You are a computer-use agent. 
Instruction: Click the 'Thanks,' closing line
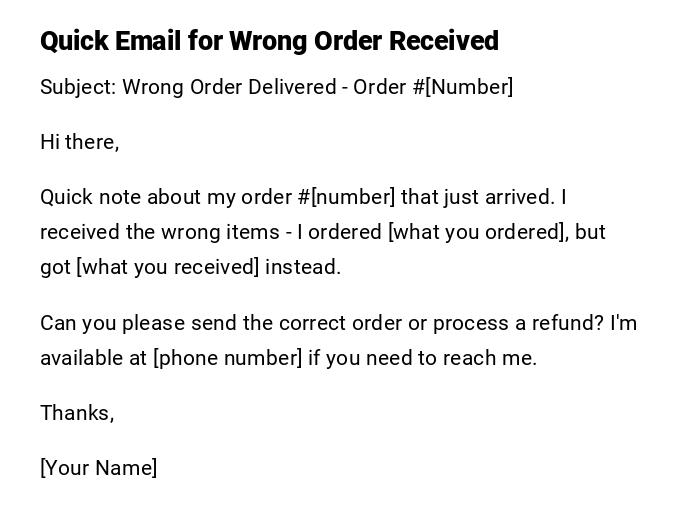click(77, 413)
